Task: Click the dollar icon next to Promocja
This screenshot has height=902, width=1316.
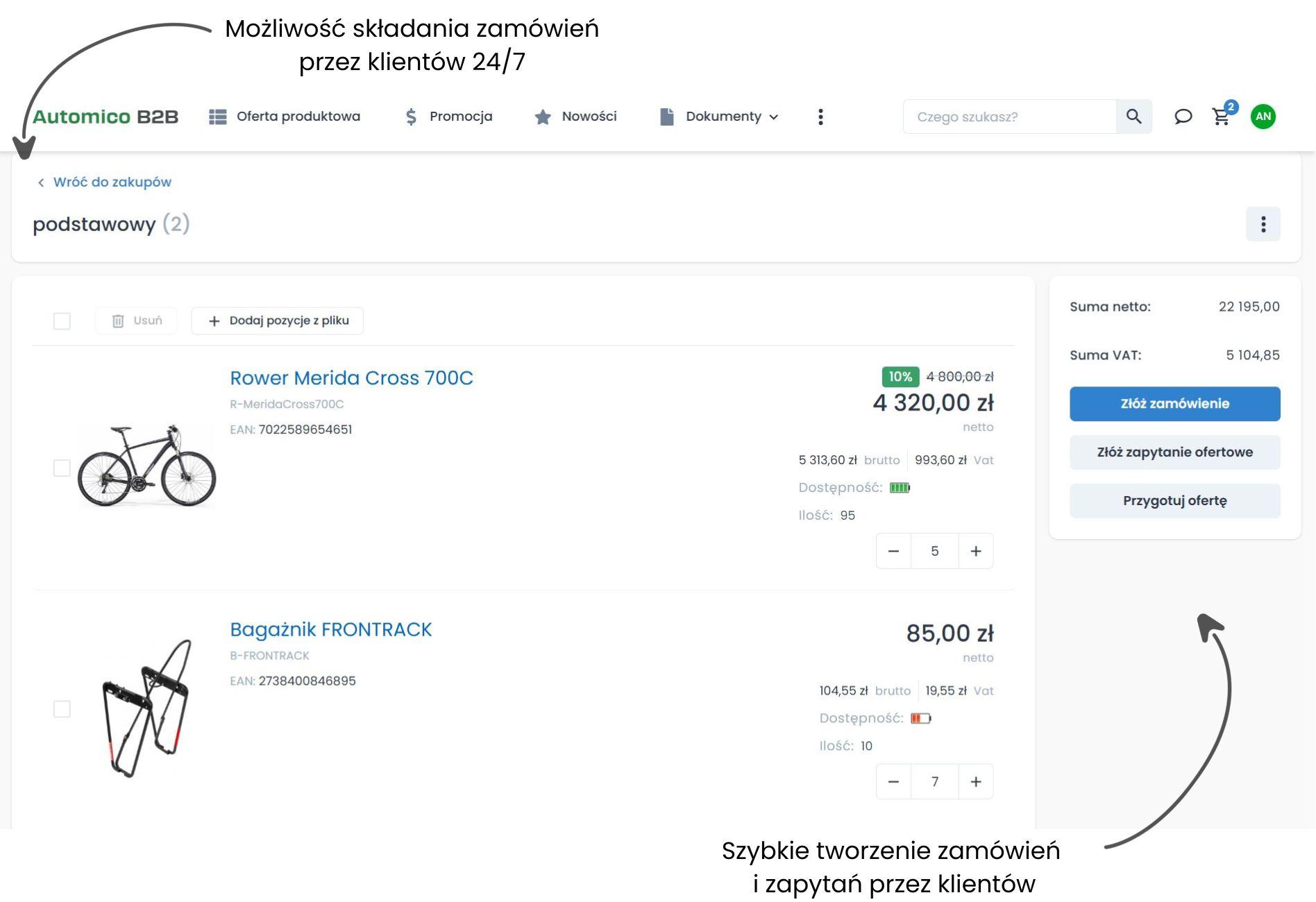Action: (x=411, y=117)
